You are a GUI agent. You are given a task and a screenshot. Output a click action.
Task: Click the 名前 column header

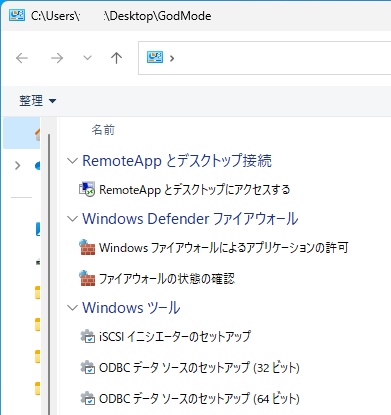103,130
